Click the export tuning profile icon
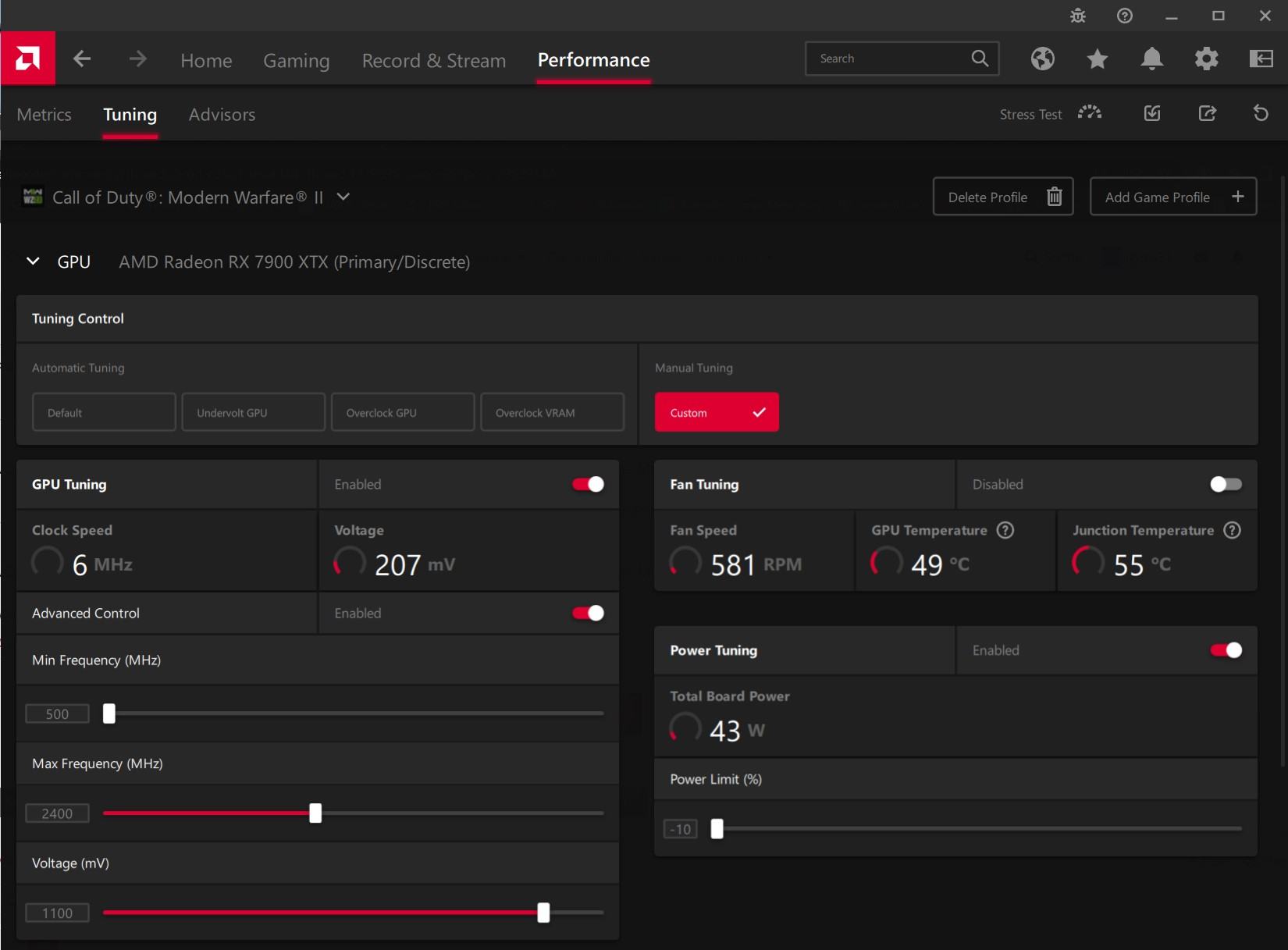 1207,113
